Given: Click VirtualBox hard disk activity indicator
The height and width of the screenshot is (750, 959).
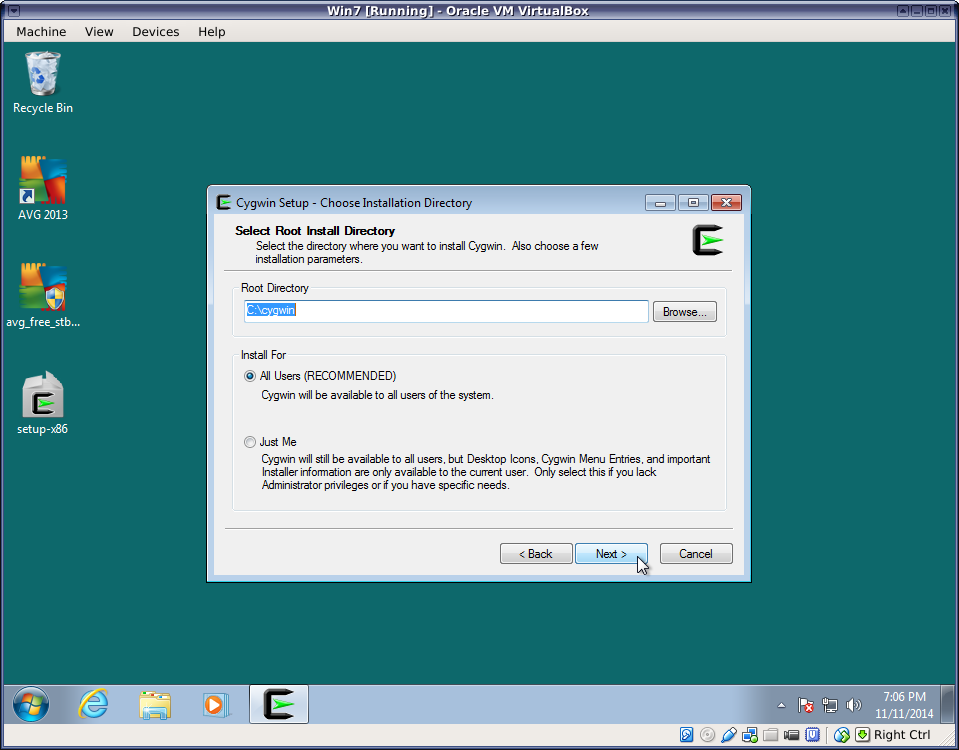Looking at the screenshot, I should tap(686, 735).
